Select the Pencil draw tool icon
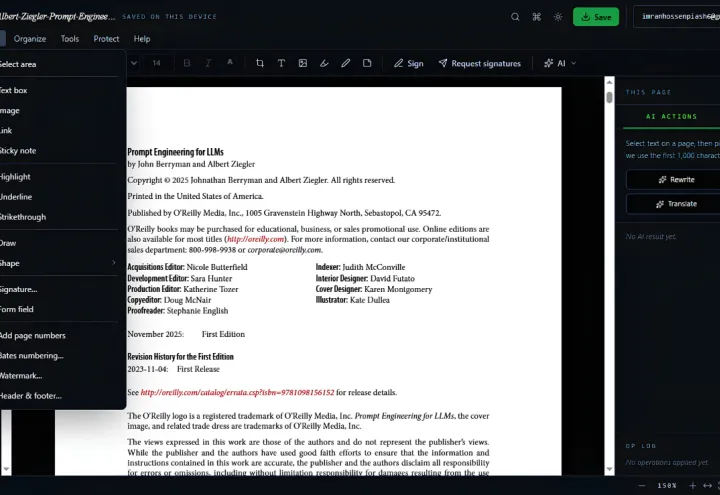 346,63
